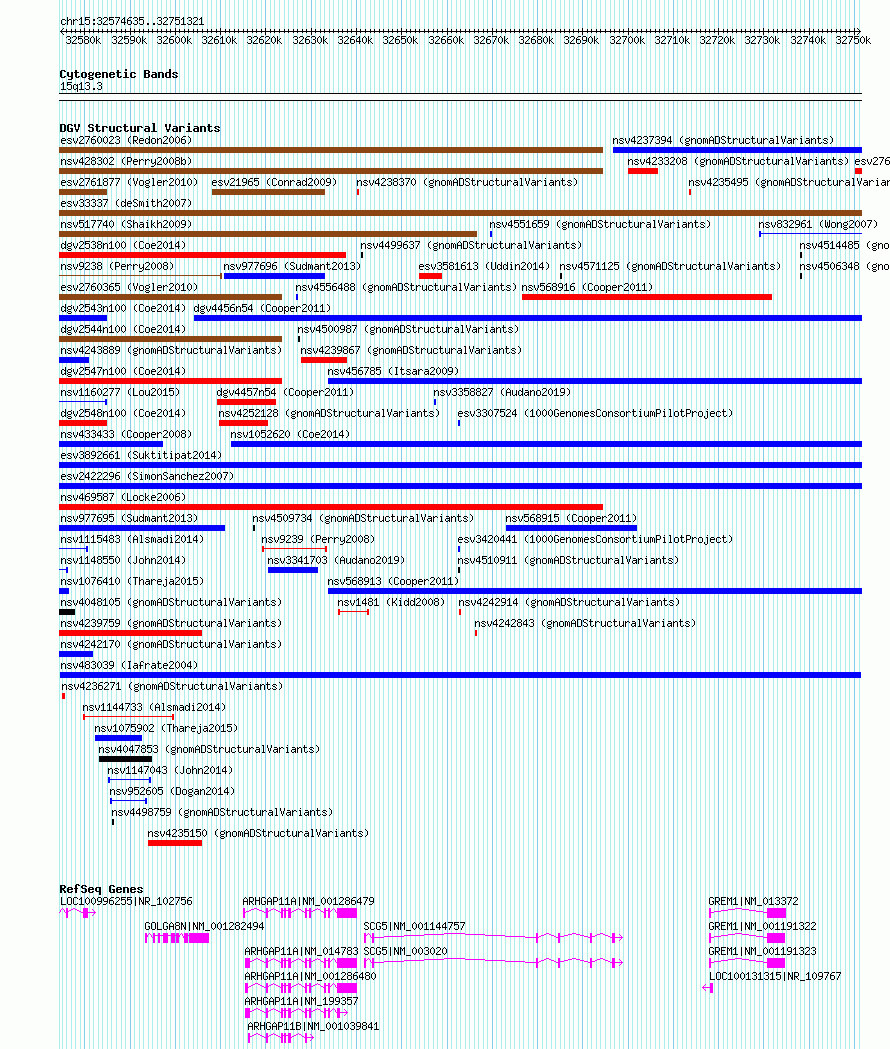The image size is (890, 1049).
Task: Select nsv977695 (Sudmant2013) variant
Action: pyautogui.click(x=128, y=518)
